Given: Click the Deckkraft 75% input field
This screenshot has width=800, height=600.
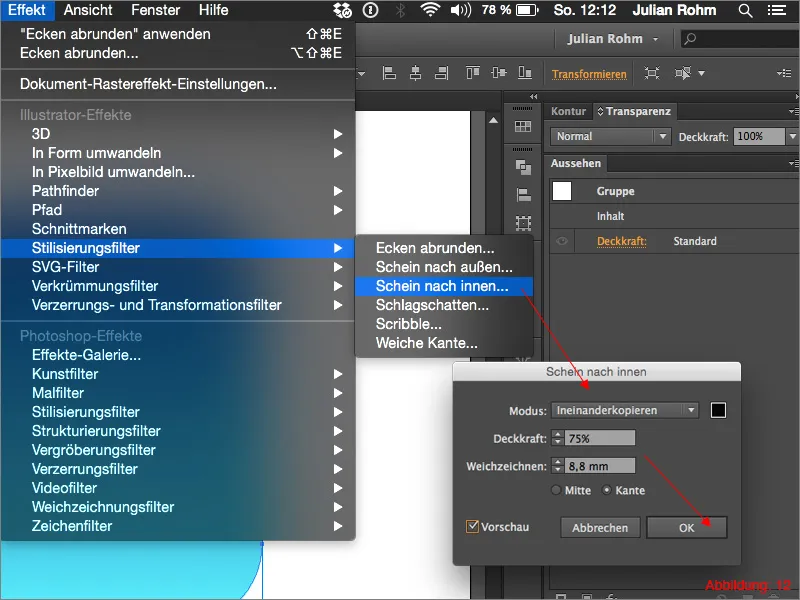Looking at the screenshot, I should (600, 438).
